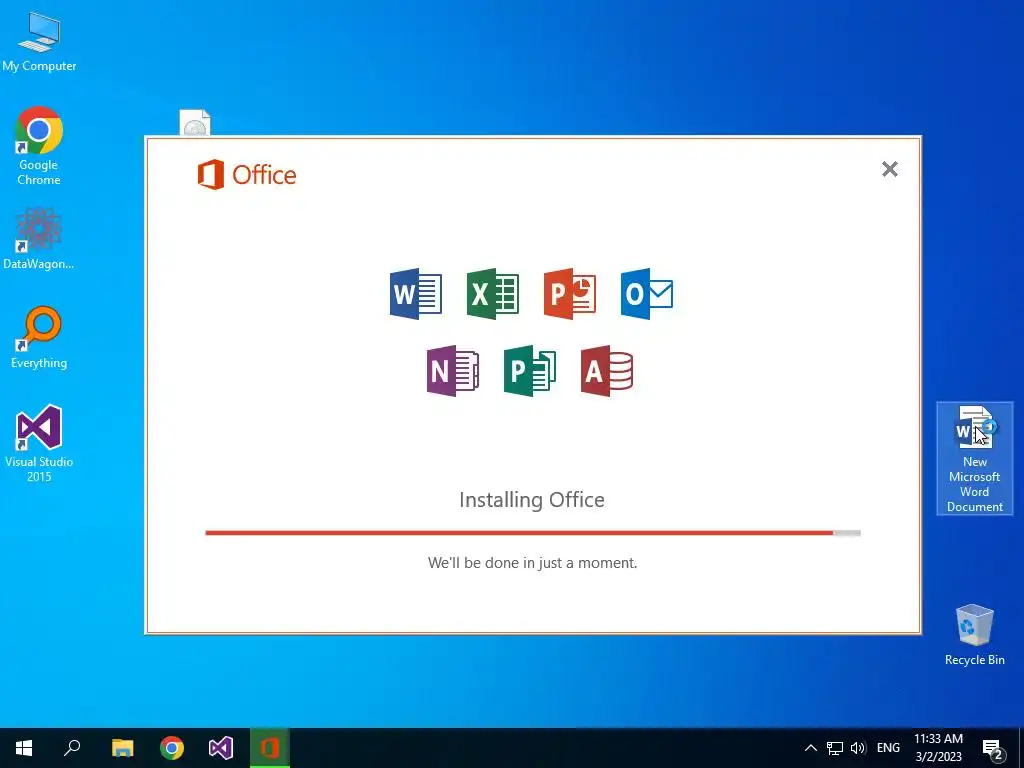The height and width of the screenshot is (768, 1024).
Task: Click the 'Installing Office' heading text
Action: 532,500
